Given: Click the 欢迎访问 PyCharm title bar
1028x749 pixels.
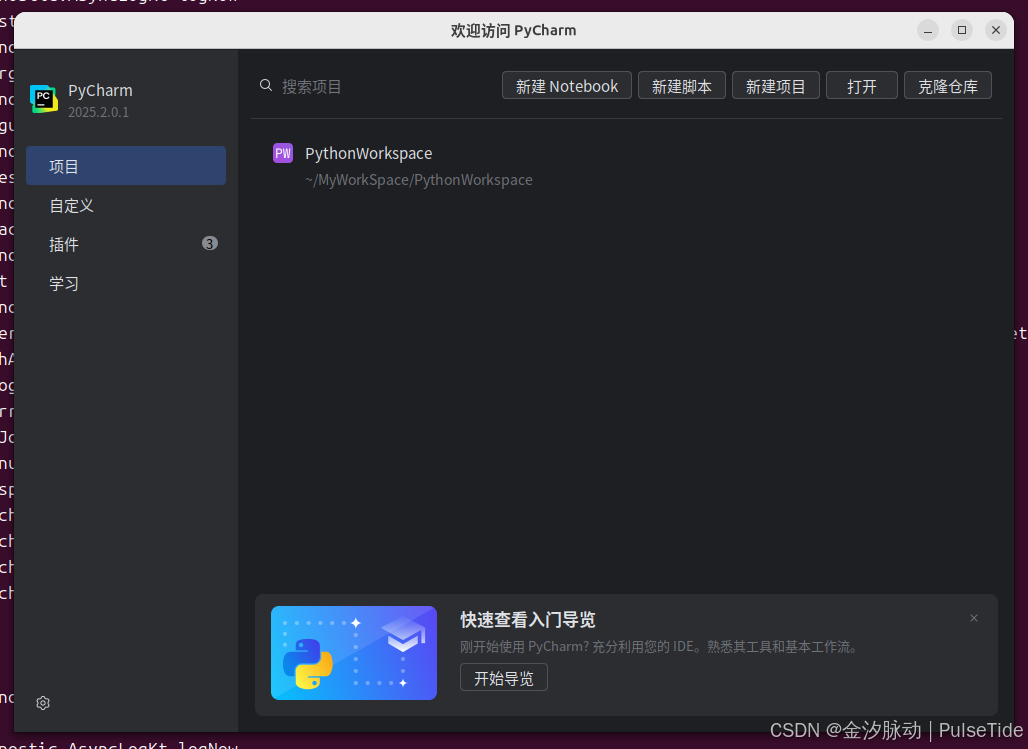Looking at the screenshot, I should (513, 30).
